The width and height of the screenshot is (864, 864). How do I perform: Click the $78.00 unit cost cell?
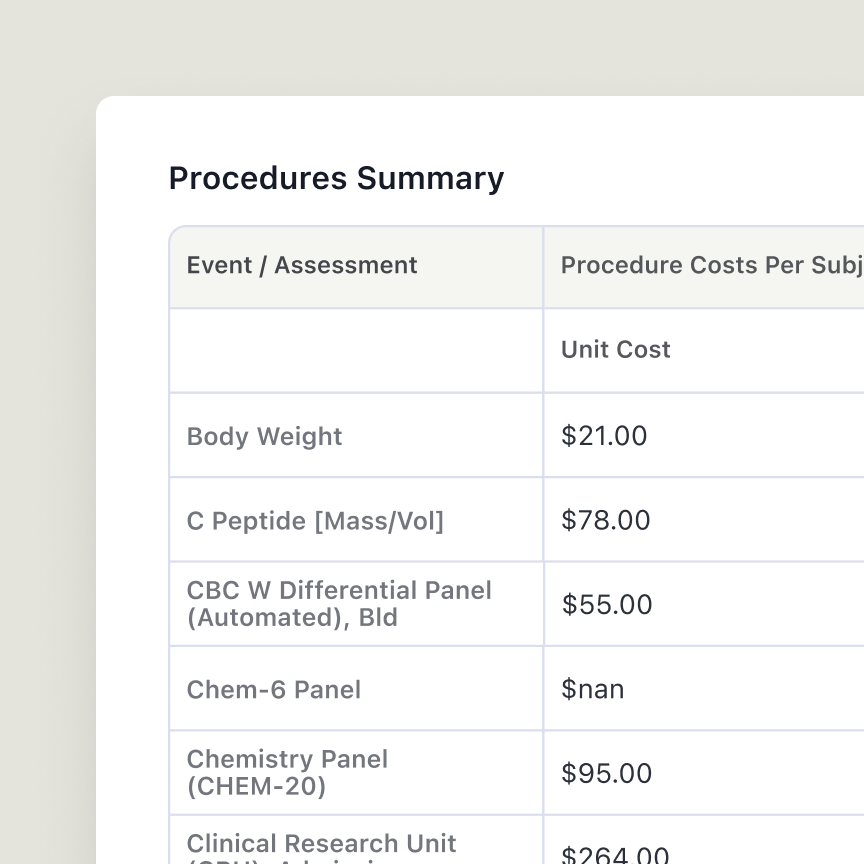pyautogui.click(x=606, y=520)
